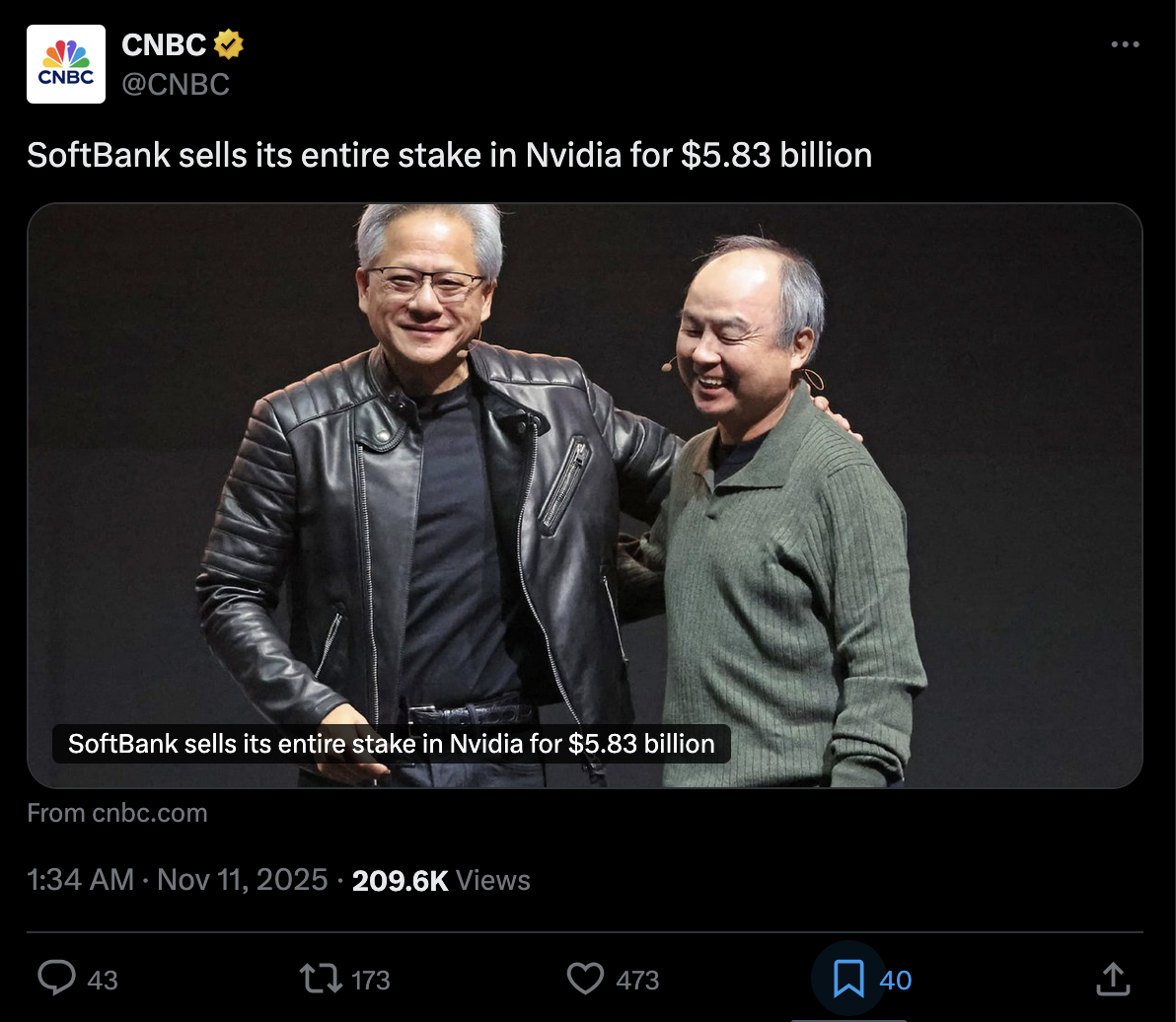Open the share upload arrow icon
The image size is (1176, 1022).
coord(1112,979)
